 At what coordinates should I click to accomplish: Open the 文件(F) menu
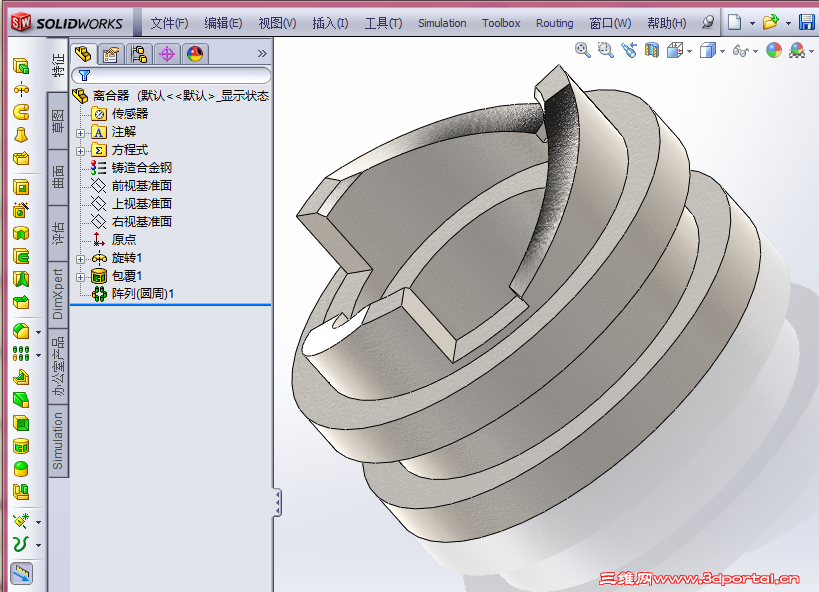[169, 23]
